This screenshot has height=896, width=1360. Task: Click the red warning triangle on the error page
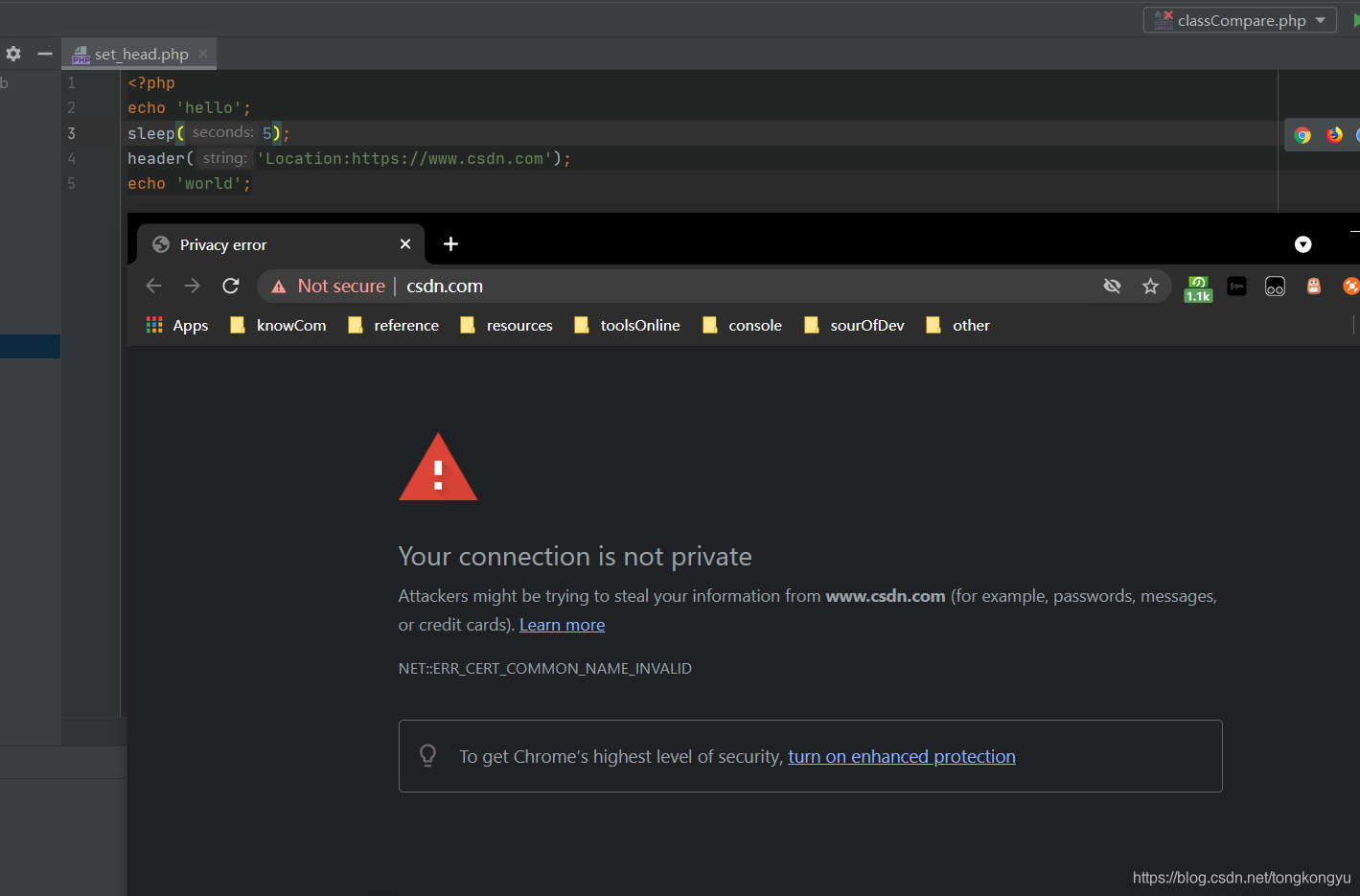tap(438, 468)
